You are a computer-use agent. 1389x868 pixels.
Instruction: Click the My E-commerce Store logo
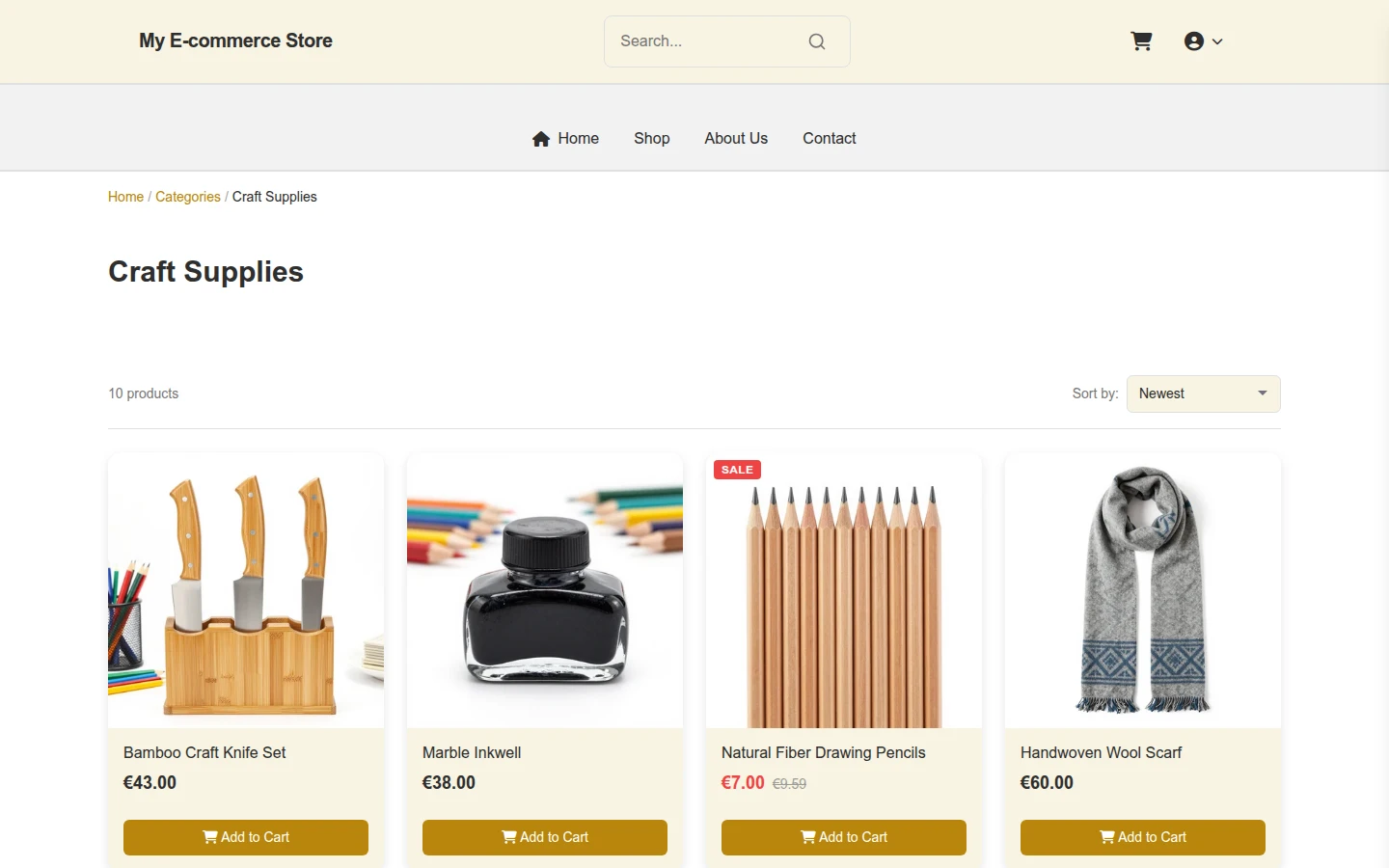tap(235, 41)
